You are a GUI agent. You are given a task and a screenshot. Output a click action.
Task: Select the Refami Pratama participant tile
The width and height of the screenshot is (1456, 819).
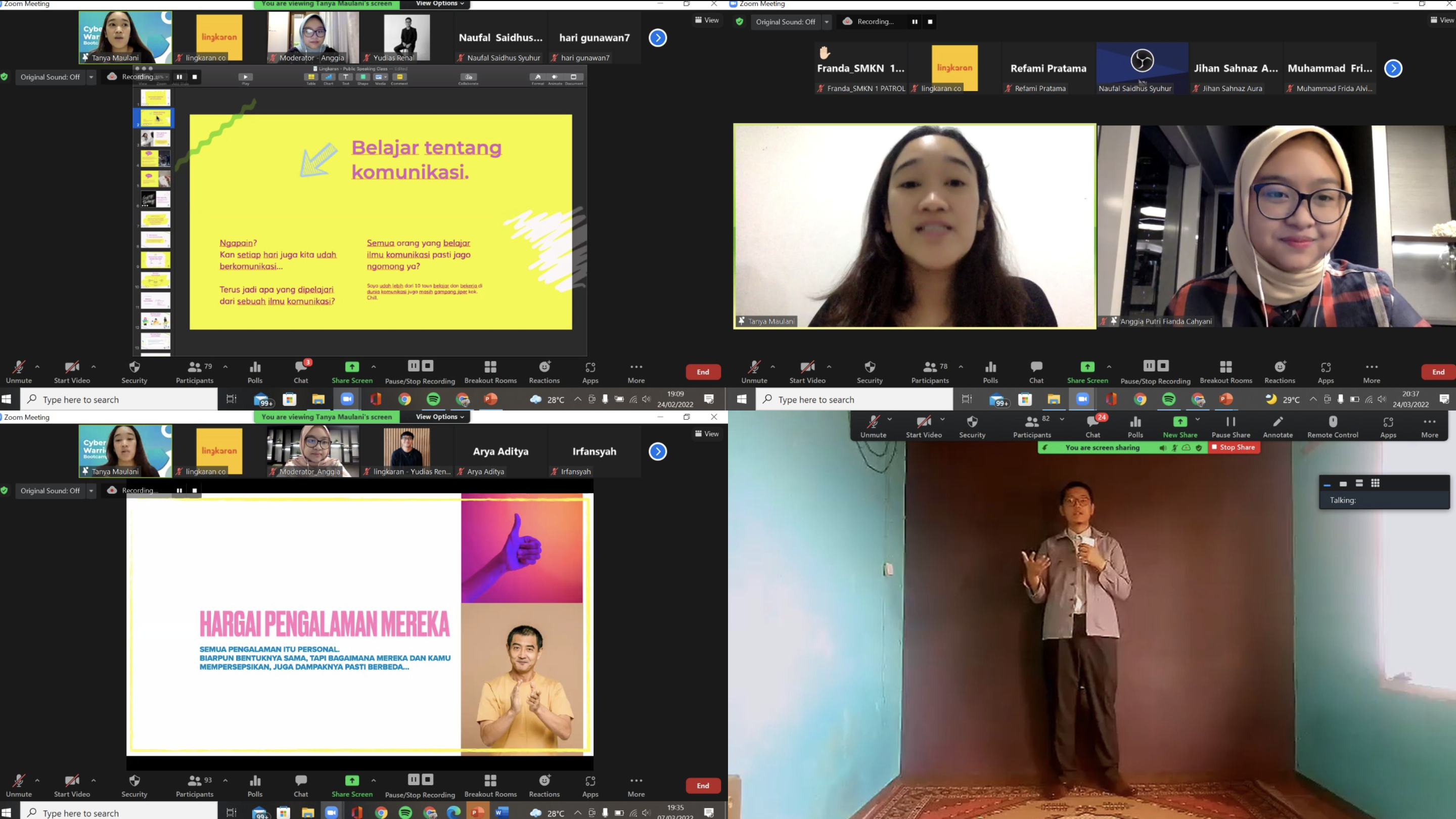tap(1048, 68)
